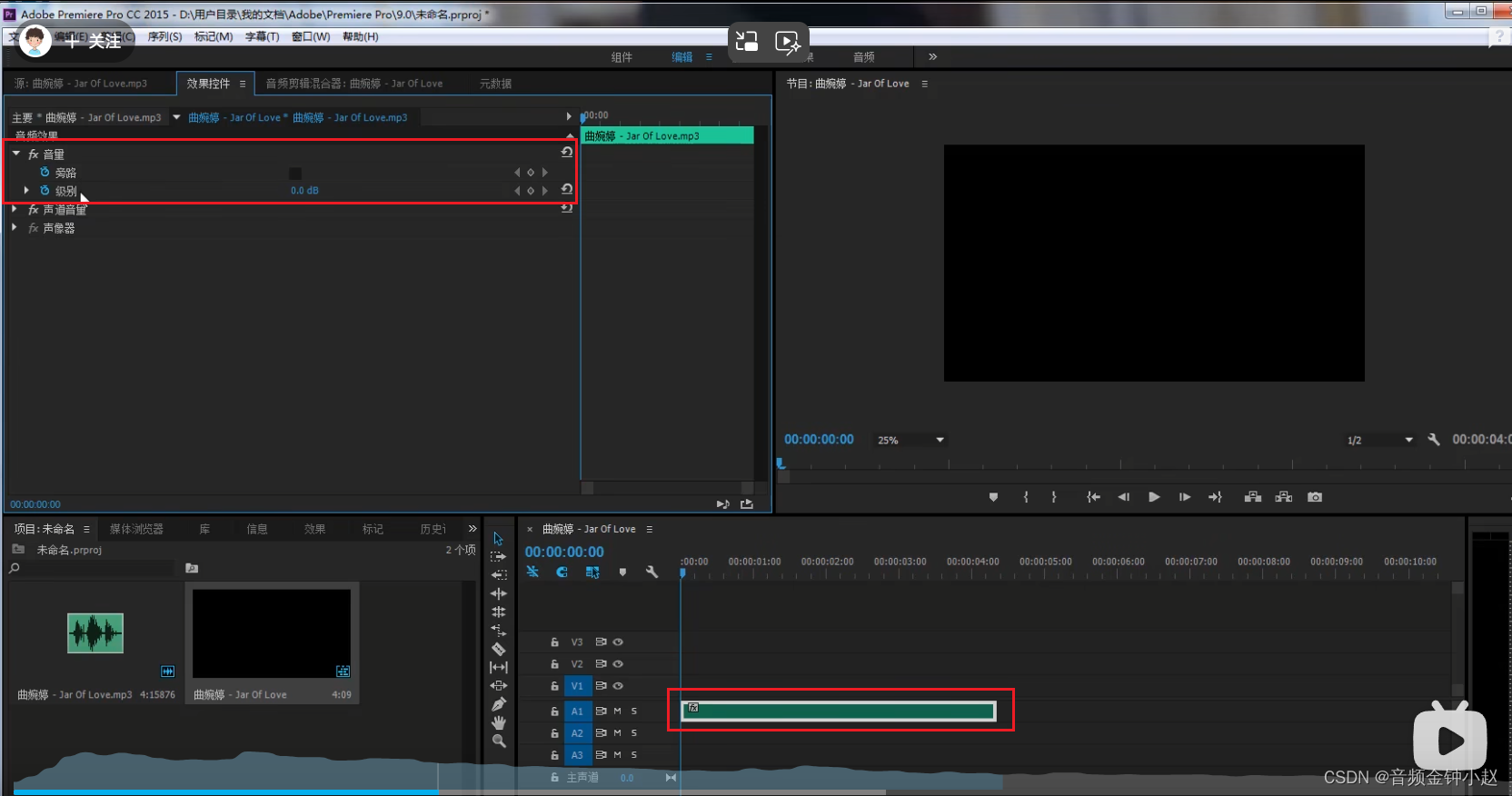Open the 序列(S) menu
Screen dimensions: 1512x796
[x=164, y=36]
